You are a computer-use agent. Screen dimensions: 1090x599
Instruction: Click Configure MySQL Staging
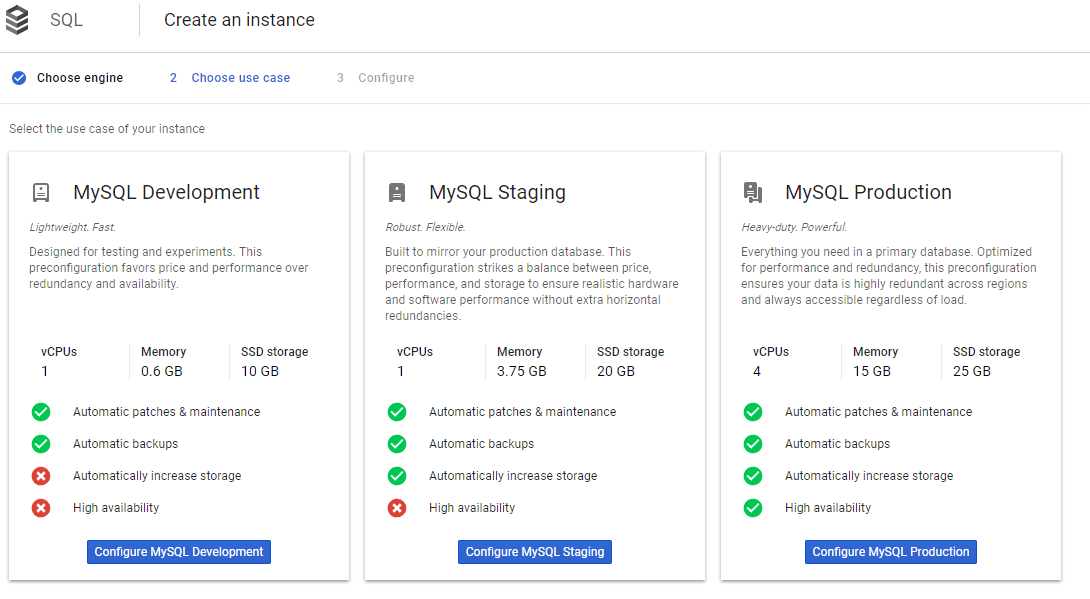[534, 551]
